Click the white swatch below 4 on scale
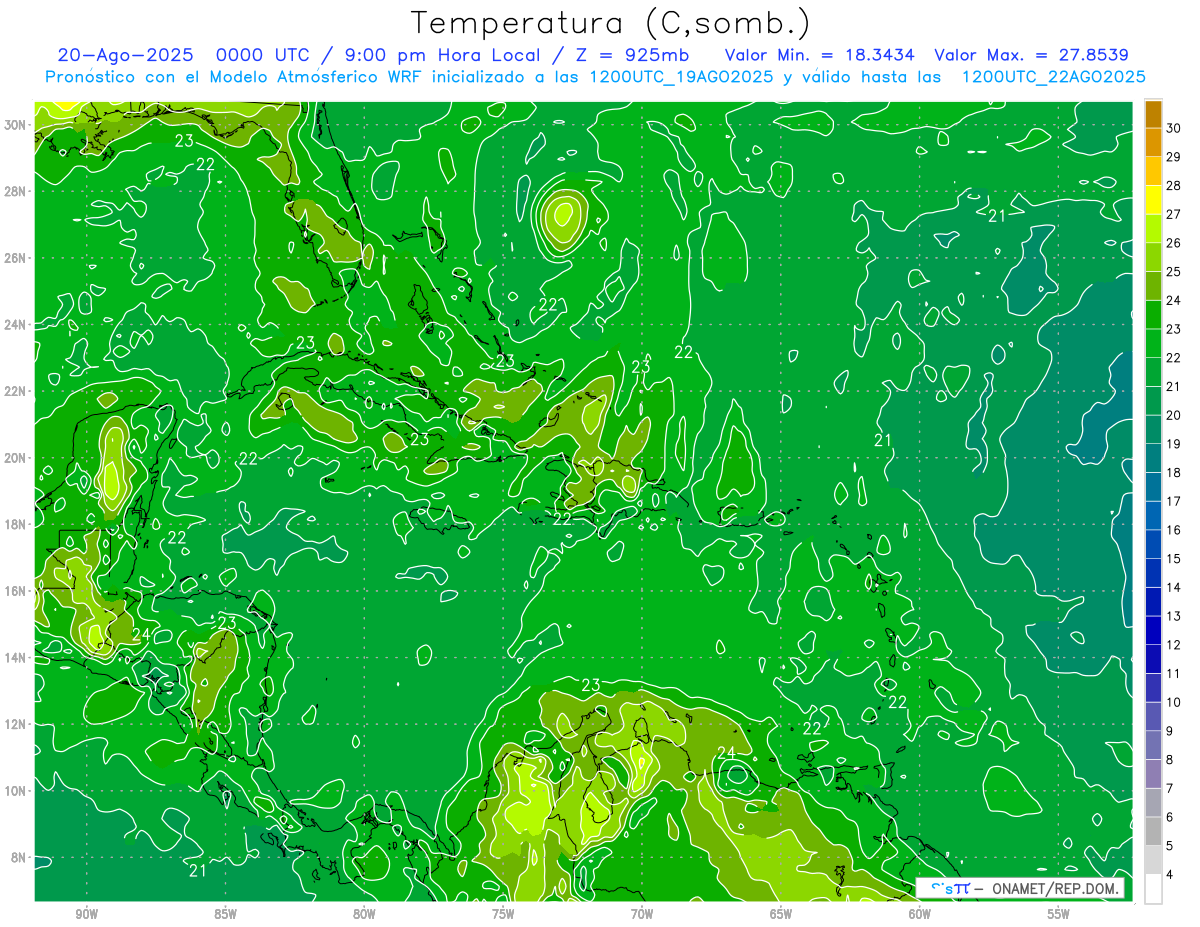 (x=1153, y=889)
